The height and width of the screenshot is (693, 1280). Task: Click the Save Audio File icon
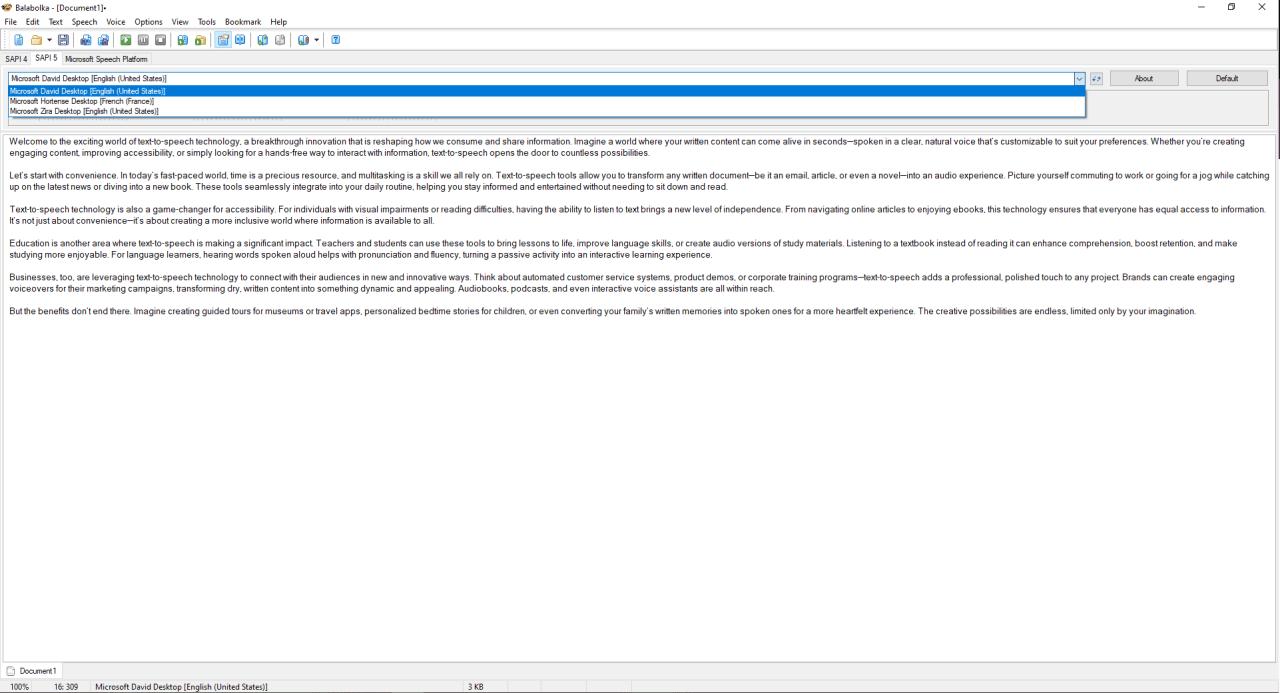86,40
